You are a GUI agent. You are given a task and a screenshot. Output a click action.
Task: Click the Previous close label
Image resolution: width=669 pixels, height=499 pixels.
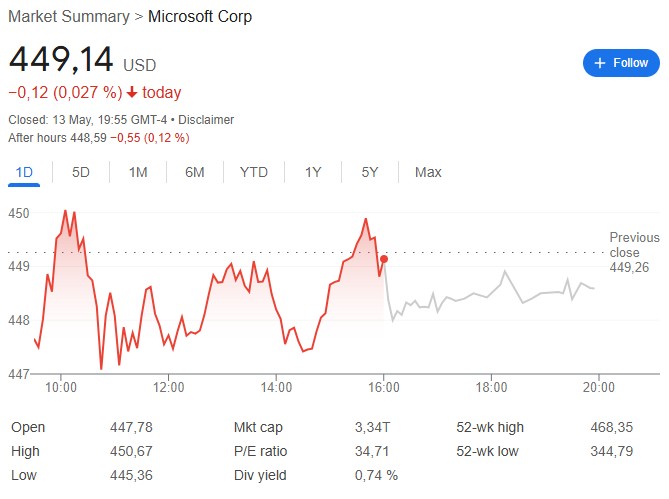point(634,245)
